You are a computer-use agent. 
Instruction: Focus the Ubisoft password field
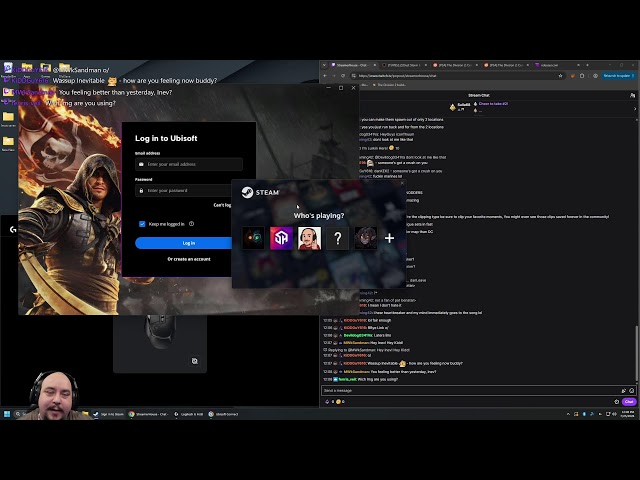tap(184, 191)
